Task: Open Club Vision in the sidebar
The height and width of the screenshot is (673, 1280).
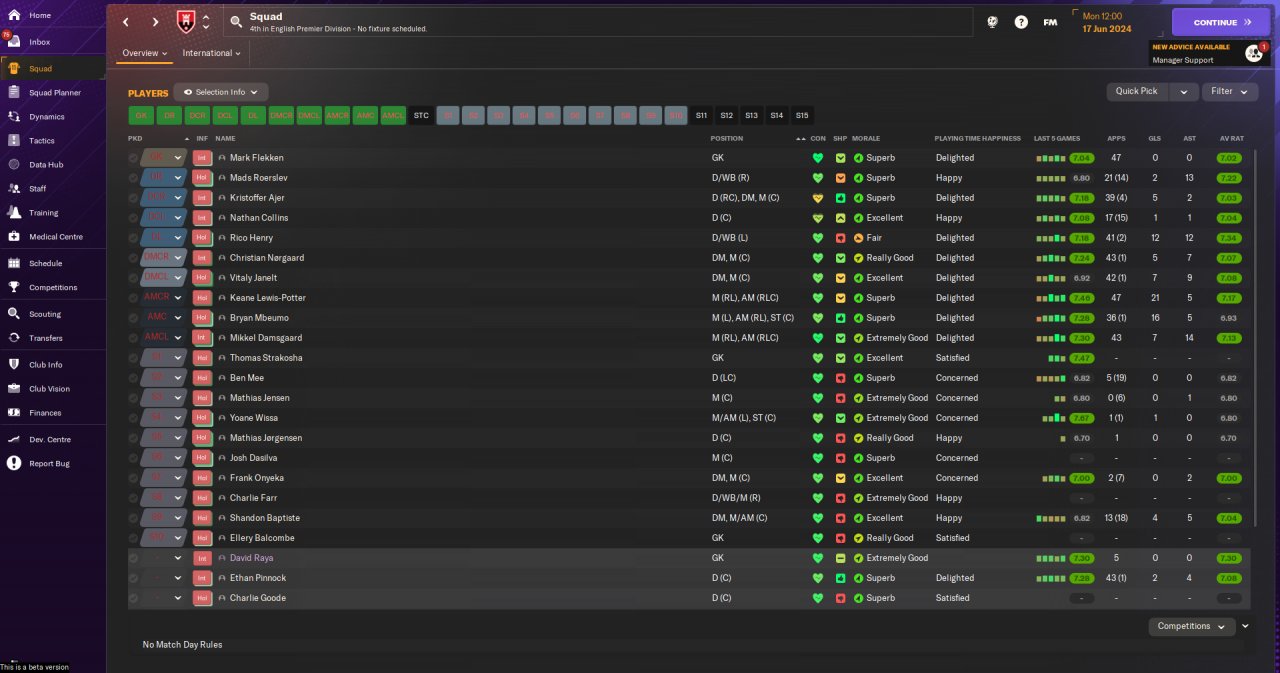Action: tap(49, 389)
